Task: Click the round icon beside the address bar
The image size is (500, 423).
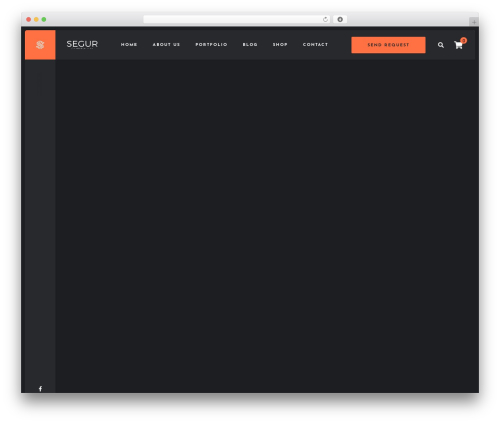Action: [x=340, y=19]
